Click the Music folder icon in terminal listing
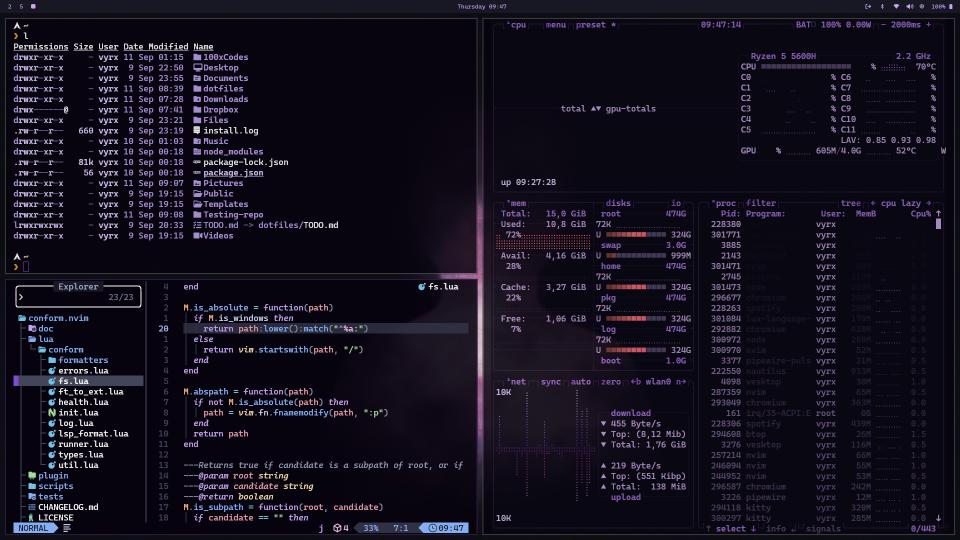 click(x=197, y=141)
